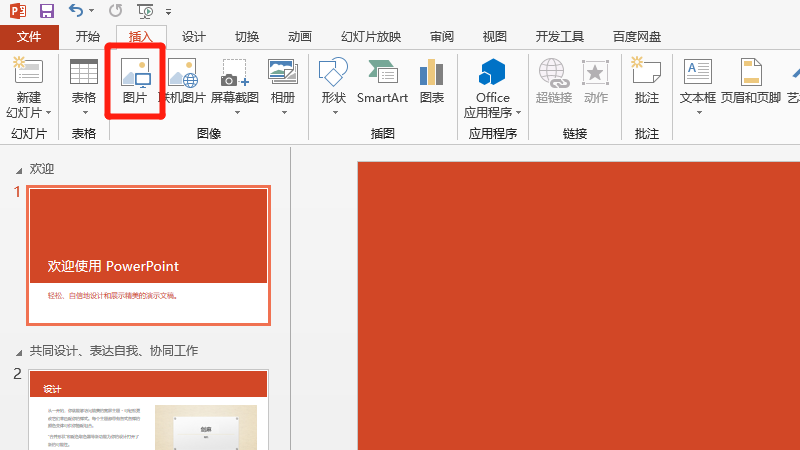Click the 表格 table icon
Viewport: 800px width, 450px height.
tap(84, 71)
